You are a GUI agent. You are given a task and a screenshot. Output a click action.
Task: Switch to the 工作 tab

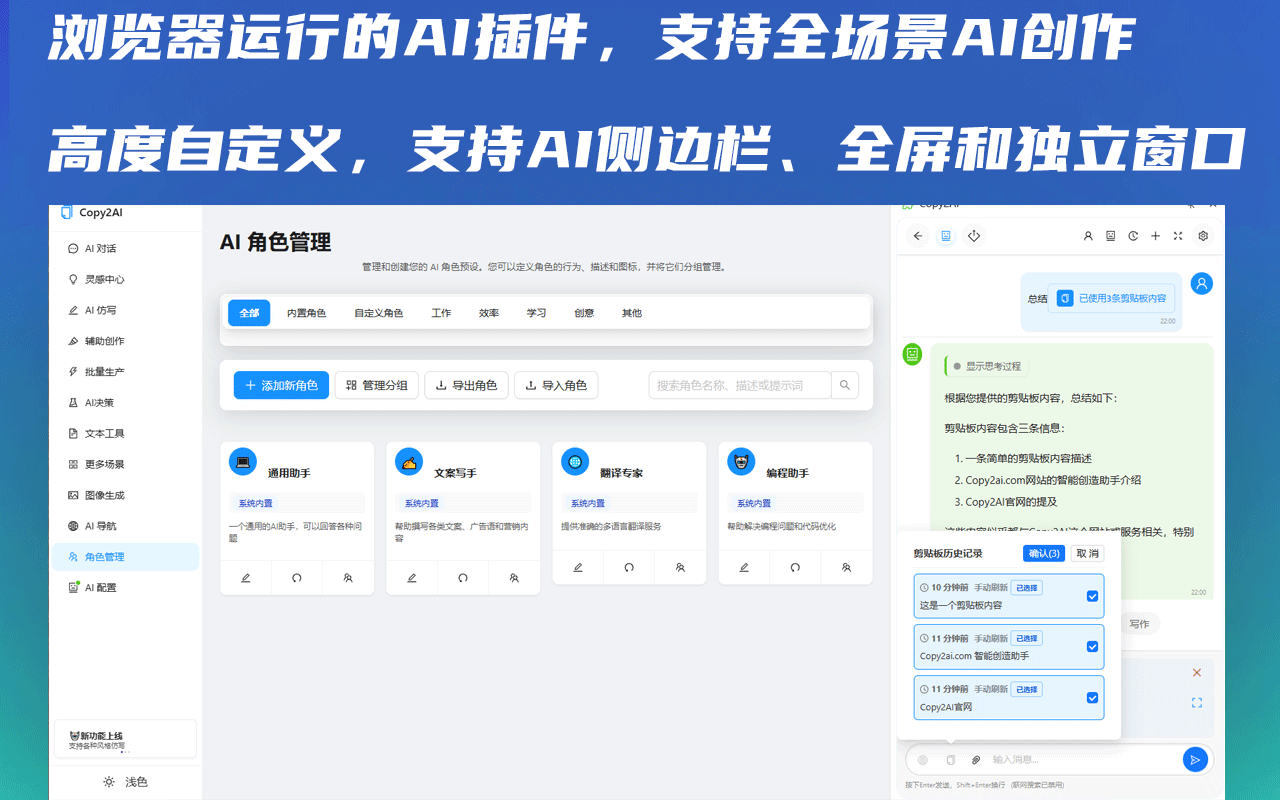point(441,313)
